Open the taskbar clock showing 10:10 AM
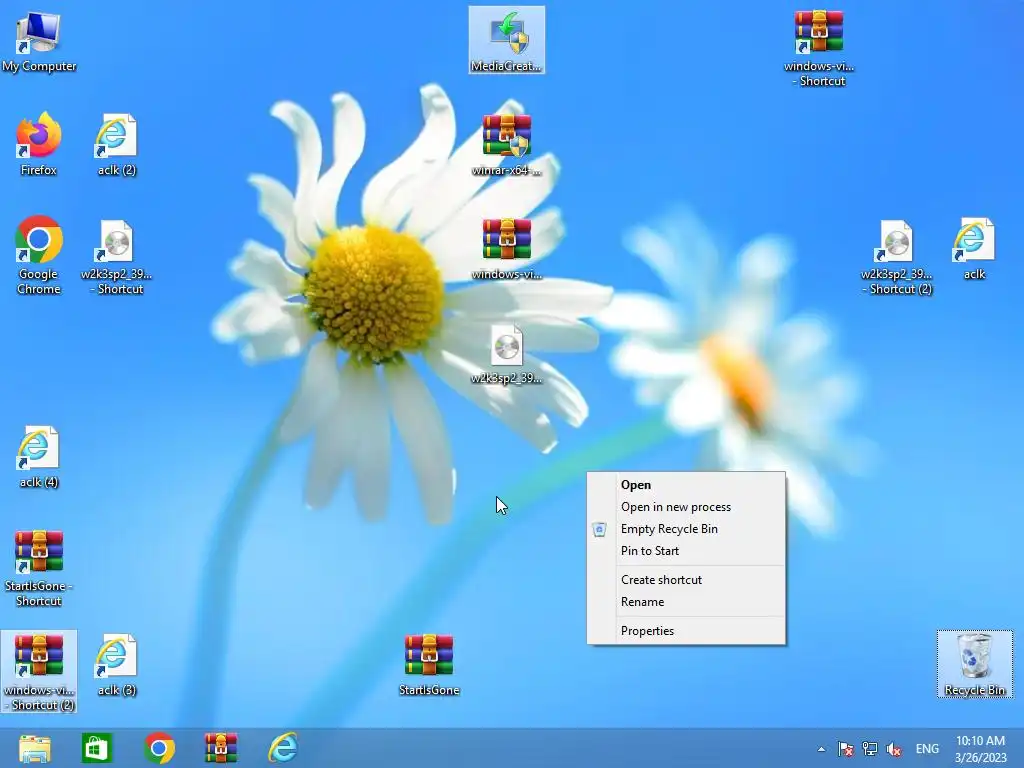1024x768 pixels. (x=980, y=749)
